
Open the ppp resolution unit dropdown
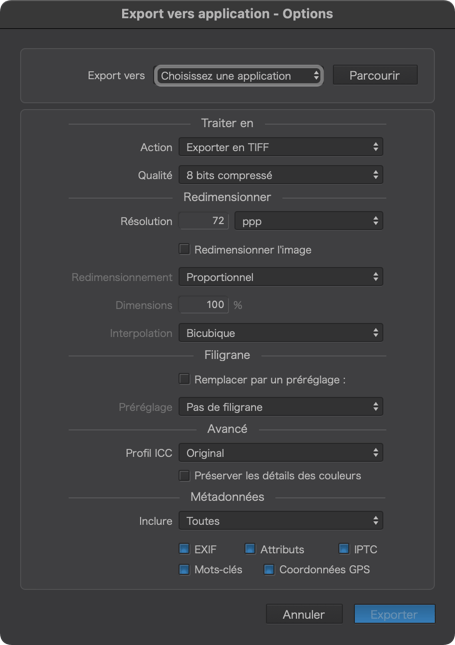(309, 221)
